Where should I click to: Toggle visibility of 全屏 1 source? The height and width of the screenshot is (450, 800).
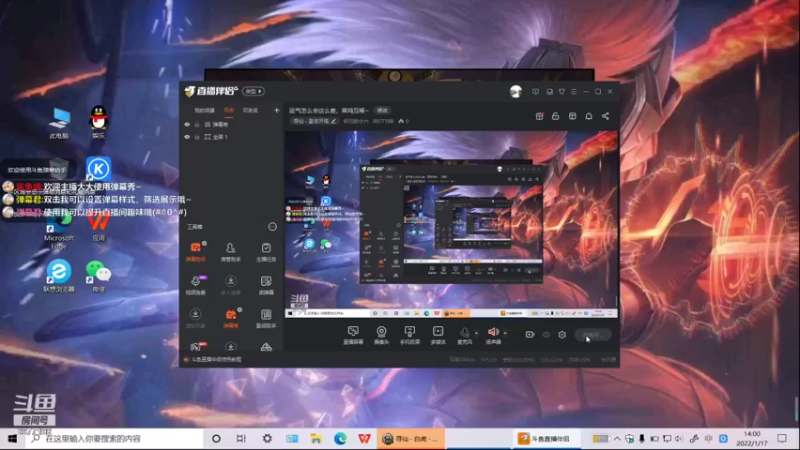187,137
